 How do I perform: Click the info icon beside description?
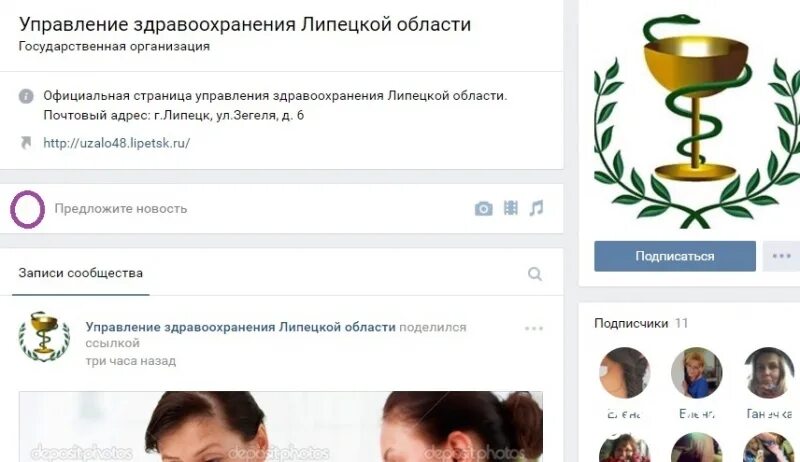point(26,96)
